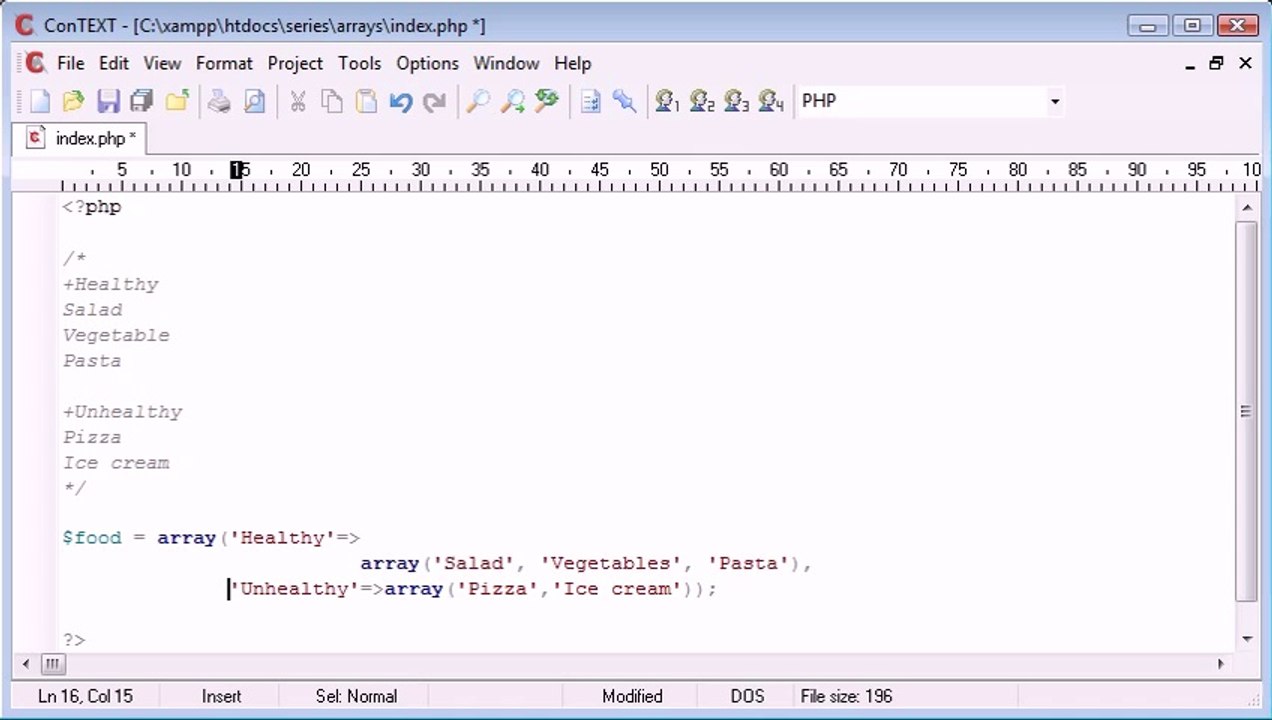Run user command 3 icon

point(736,101)
